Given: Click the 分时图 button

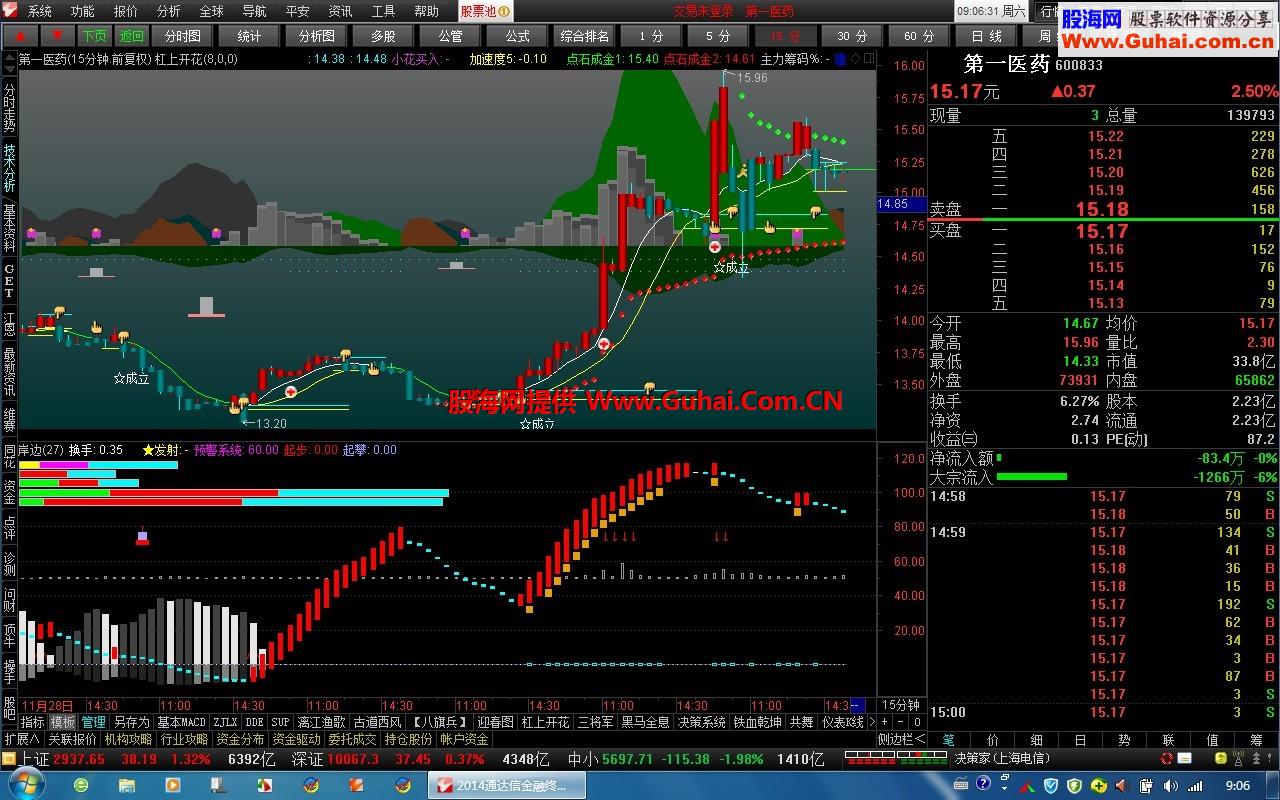Looking at the screenshot, I should pyautogui.click(x=183, y=35).
